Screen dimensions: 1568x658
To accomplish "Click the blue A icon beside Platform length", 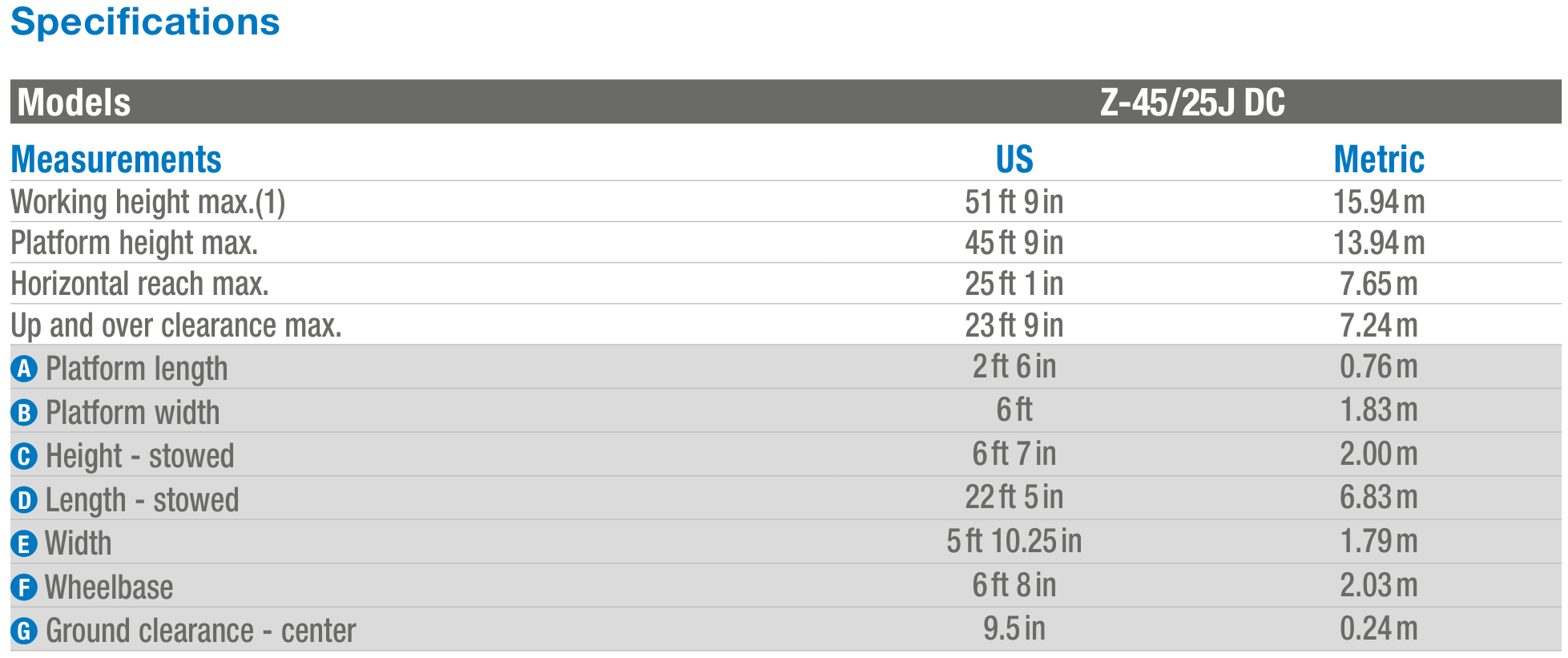I will pos(24,369).
